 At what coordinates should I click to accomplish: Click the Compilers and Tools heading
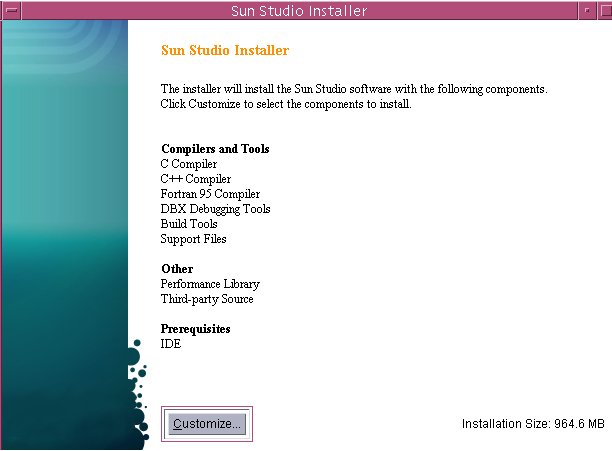(215, 149)
